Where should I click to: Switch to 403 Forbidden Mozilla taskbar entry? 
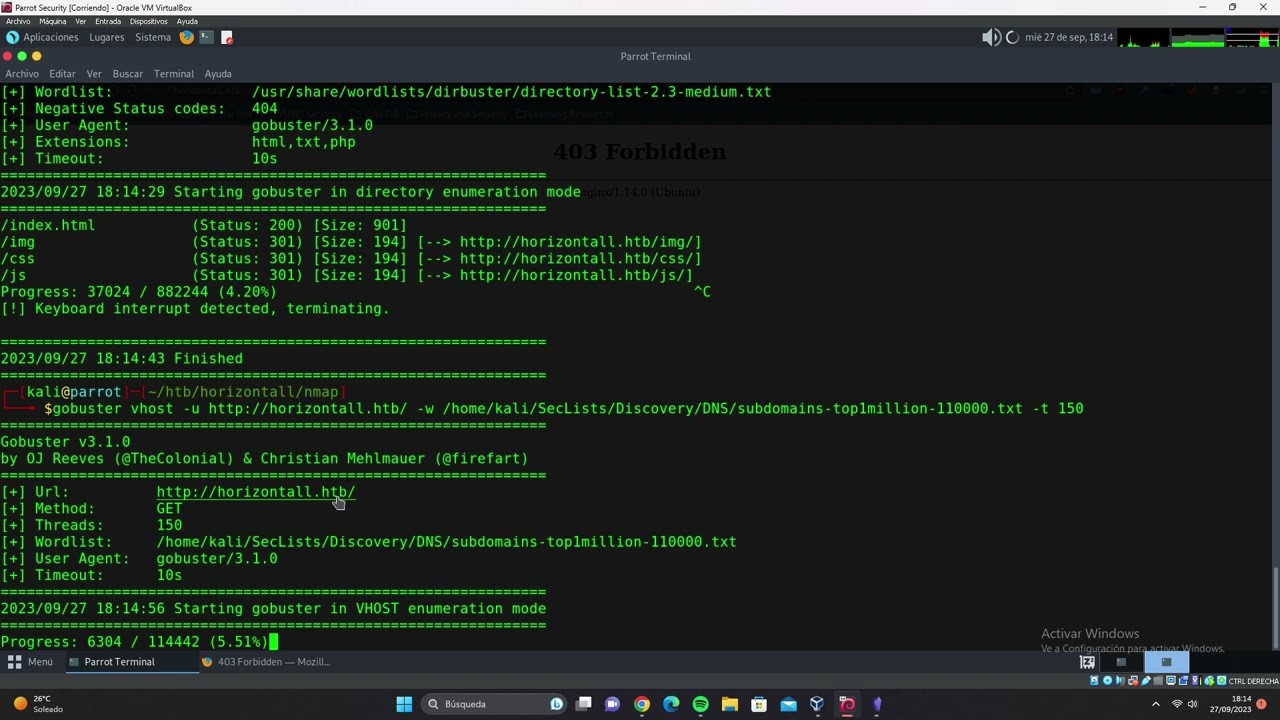click(x=266, y=662)
